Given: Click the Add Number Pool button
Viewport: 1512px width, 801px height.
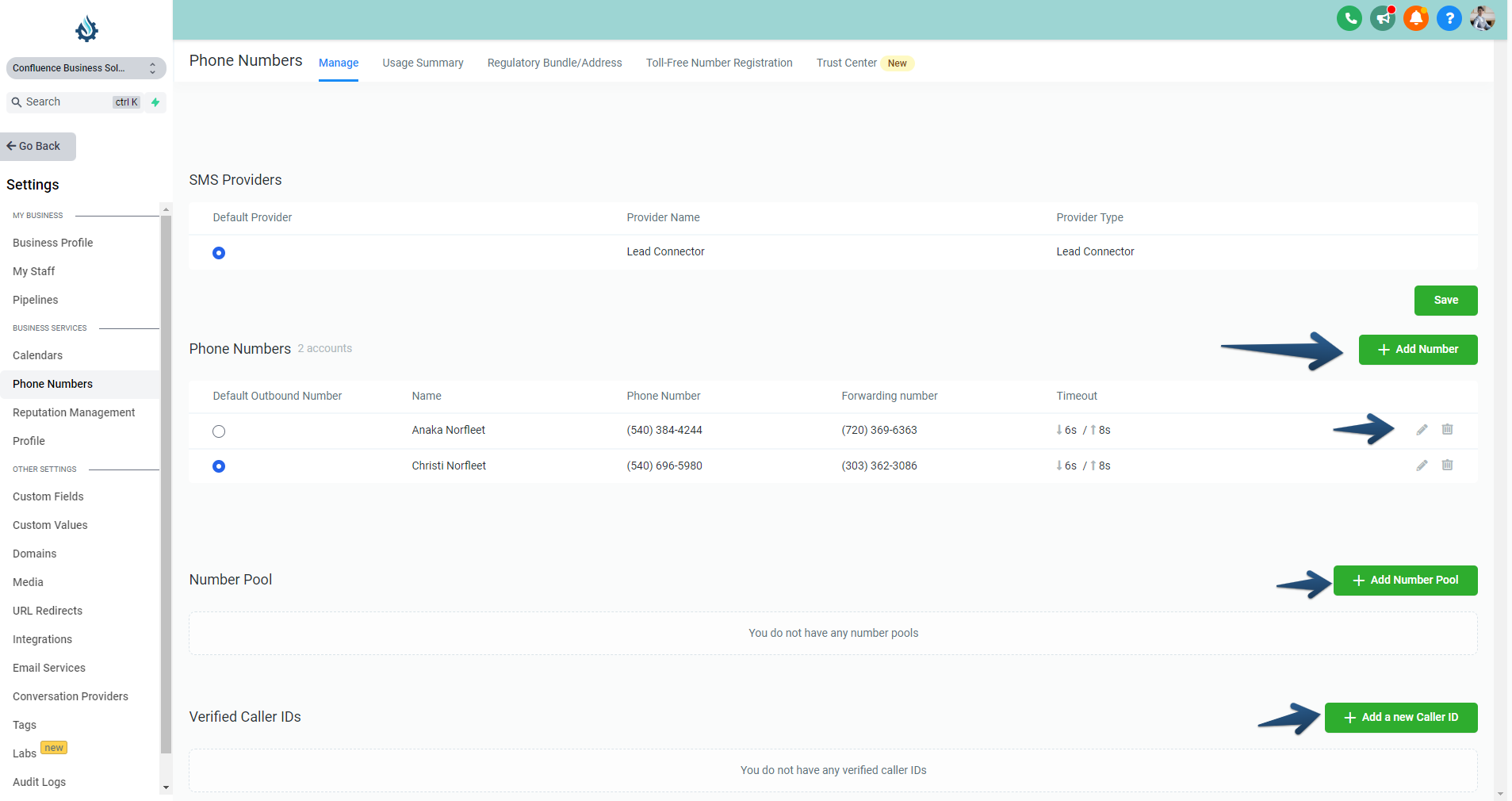Looking at the screenshot, I should 1405,581.
